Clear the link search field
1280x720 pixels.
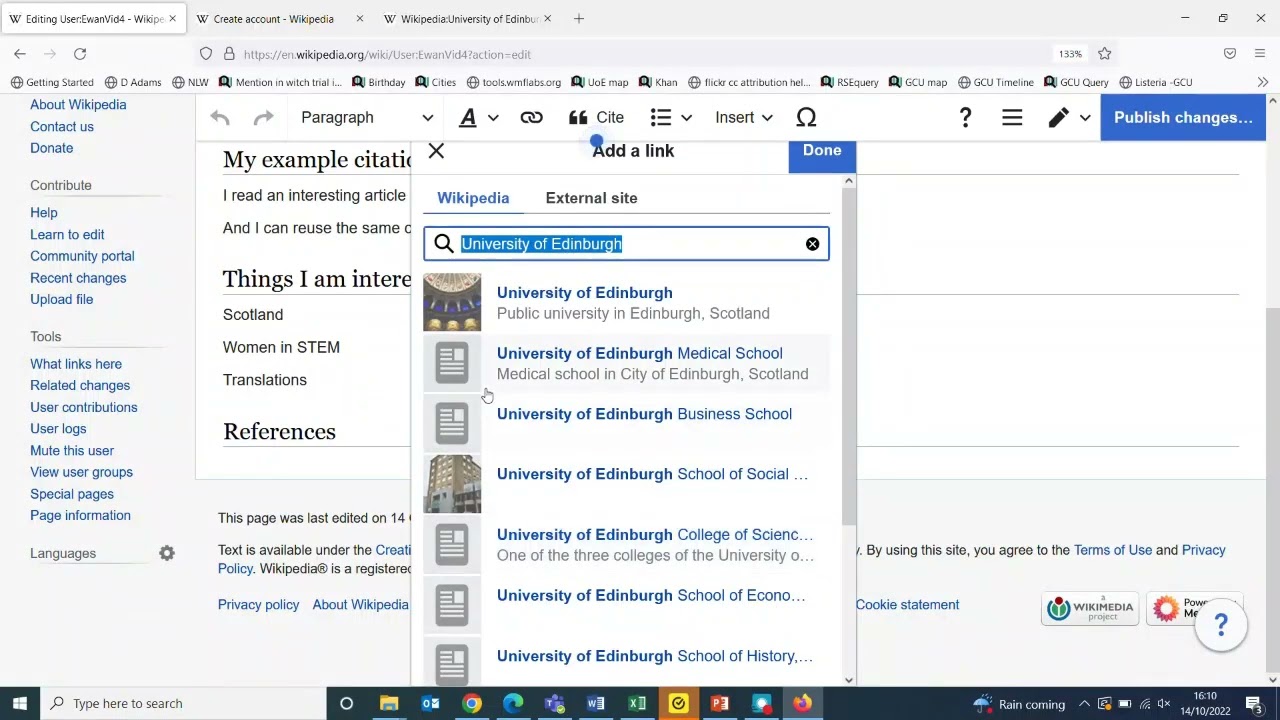tap(812, 244)
